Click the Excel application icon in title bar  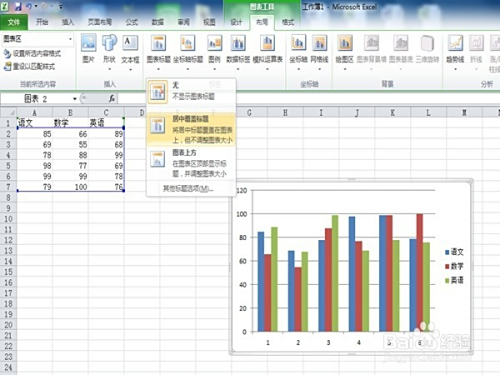coord(5,6)
